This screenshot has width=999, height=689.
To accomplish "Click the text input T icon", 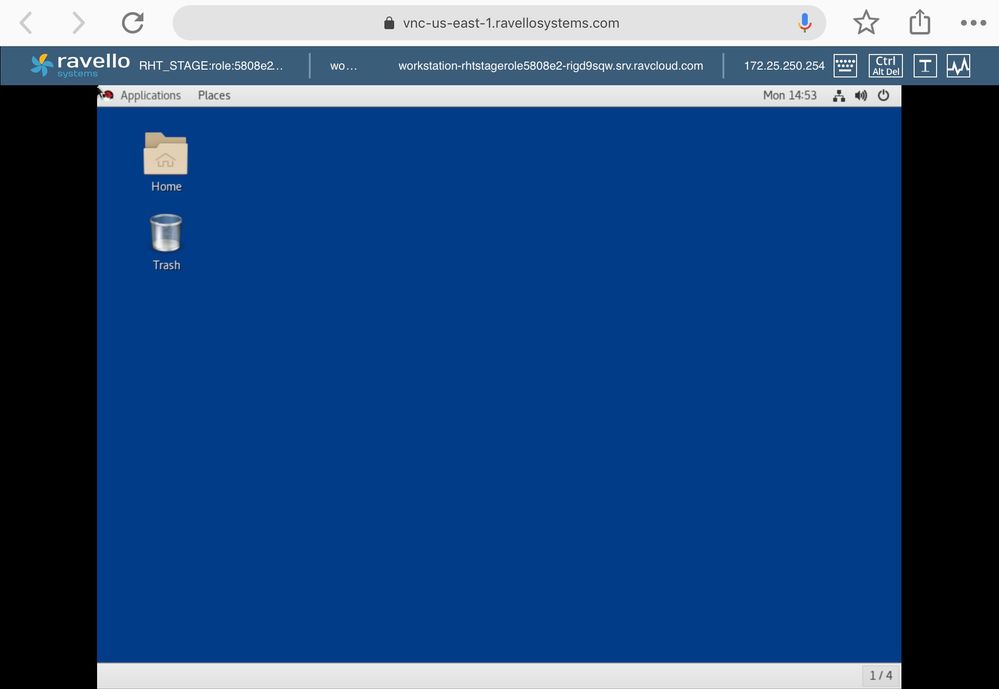I will click(926, 66).
